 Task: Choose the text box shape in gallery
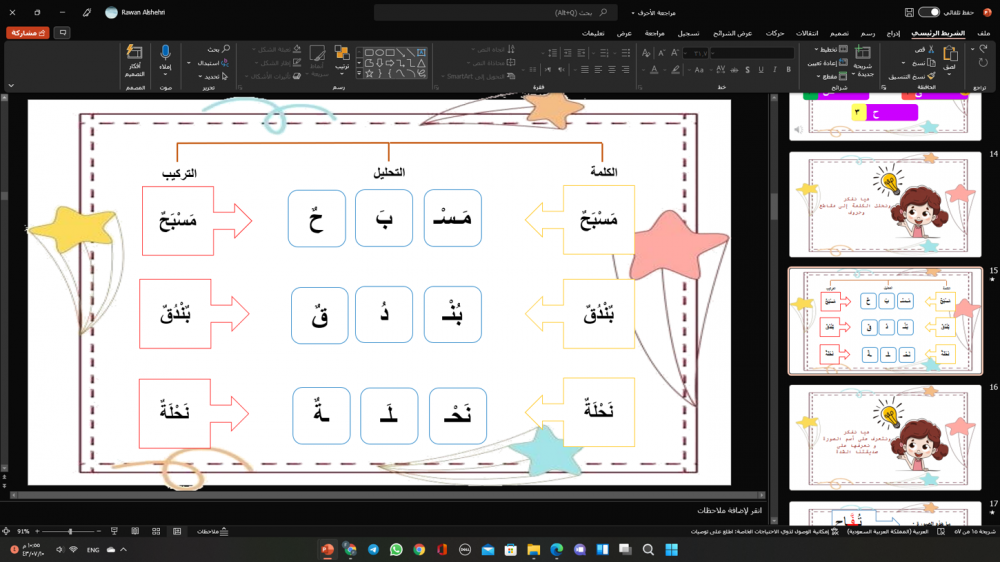click(x=421, y=52)
